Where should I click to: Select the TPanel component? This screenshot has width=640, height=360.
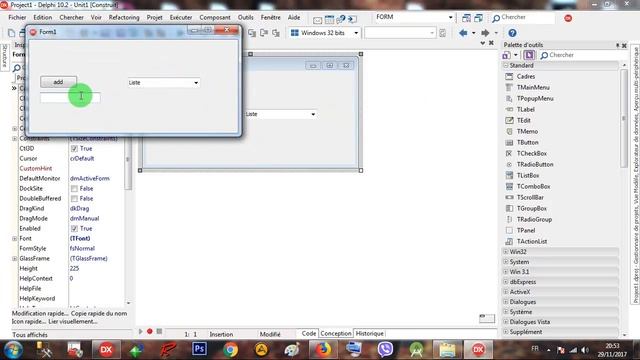[526, 231]
